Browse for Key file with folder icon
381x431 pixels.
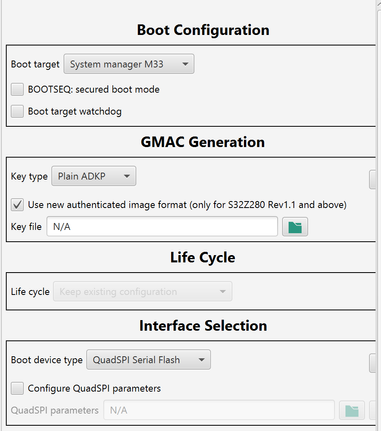coord(295,227)
